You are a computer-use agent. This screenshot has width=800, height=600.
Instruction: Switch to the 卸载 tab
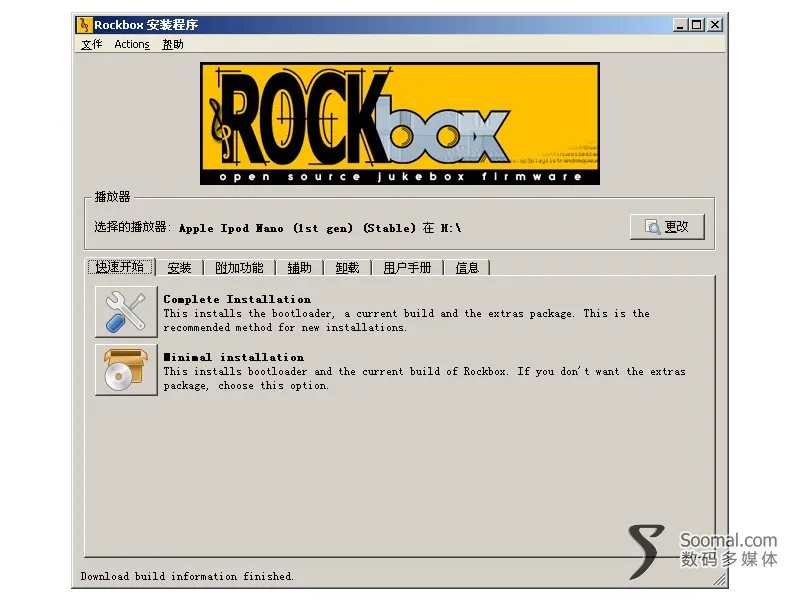tap(347, 268)
